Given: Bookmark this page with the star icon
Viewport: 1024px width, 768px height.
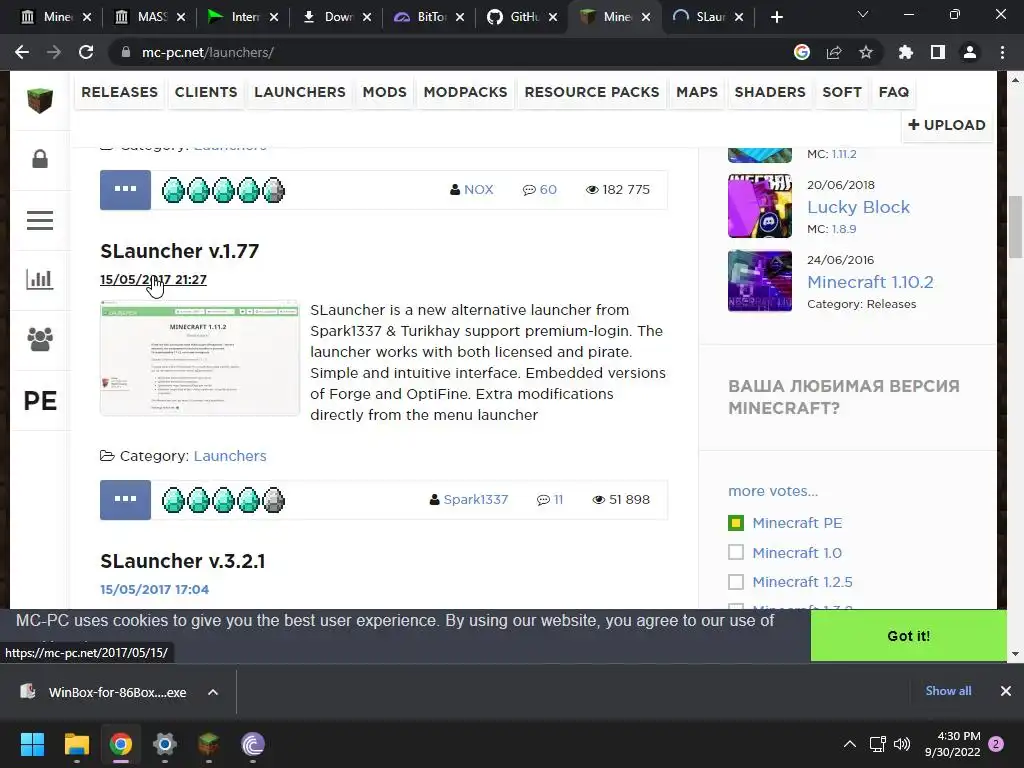Looking at the screenshot, I should 866,52.
